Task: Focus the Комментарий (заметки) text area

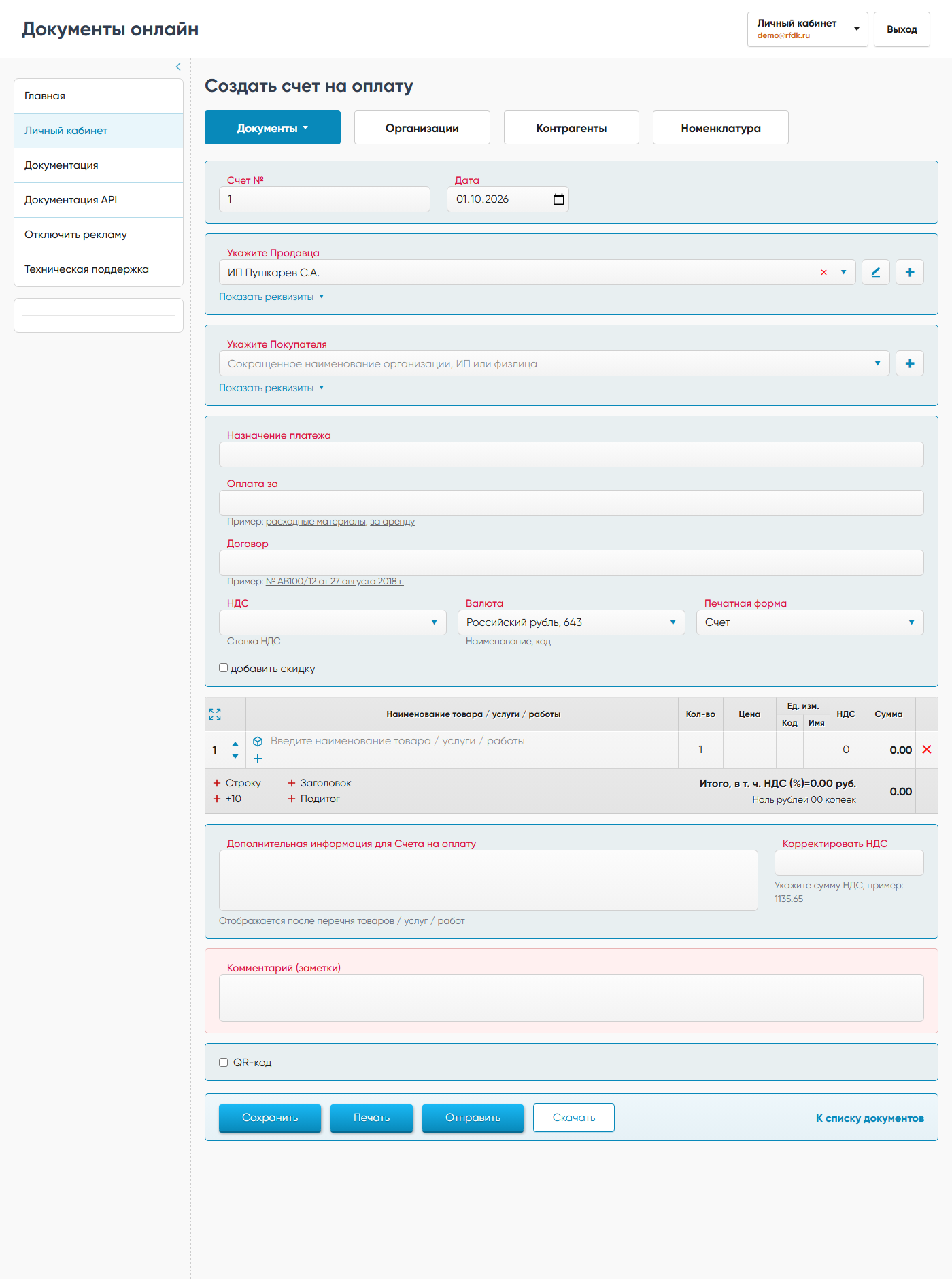Action: coord(571,998)
